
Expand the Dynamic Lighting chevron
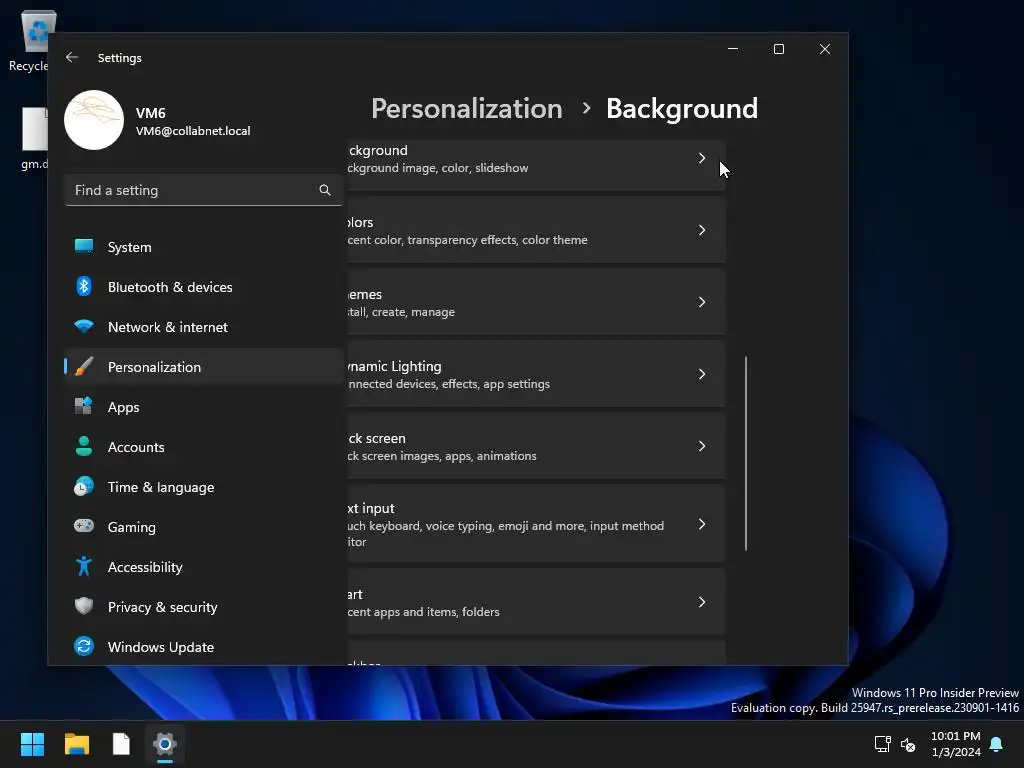(701, 374)
